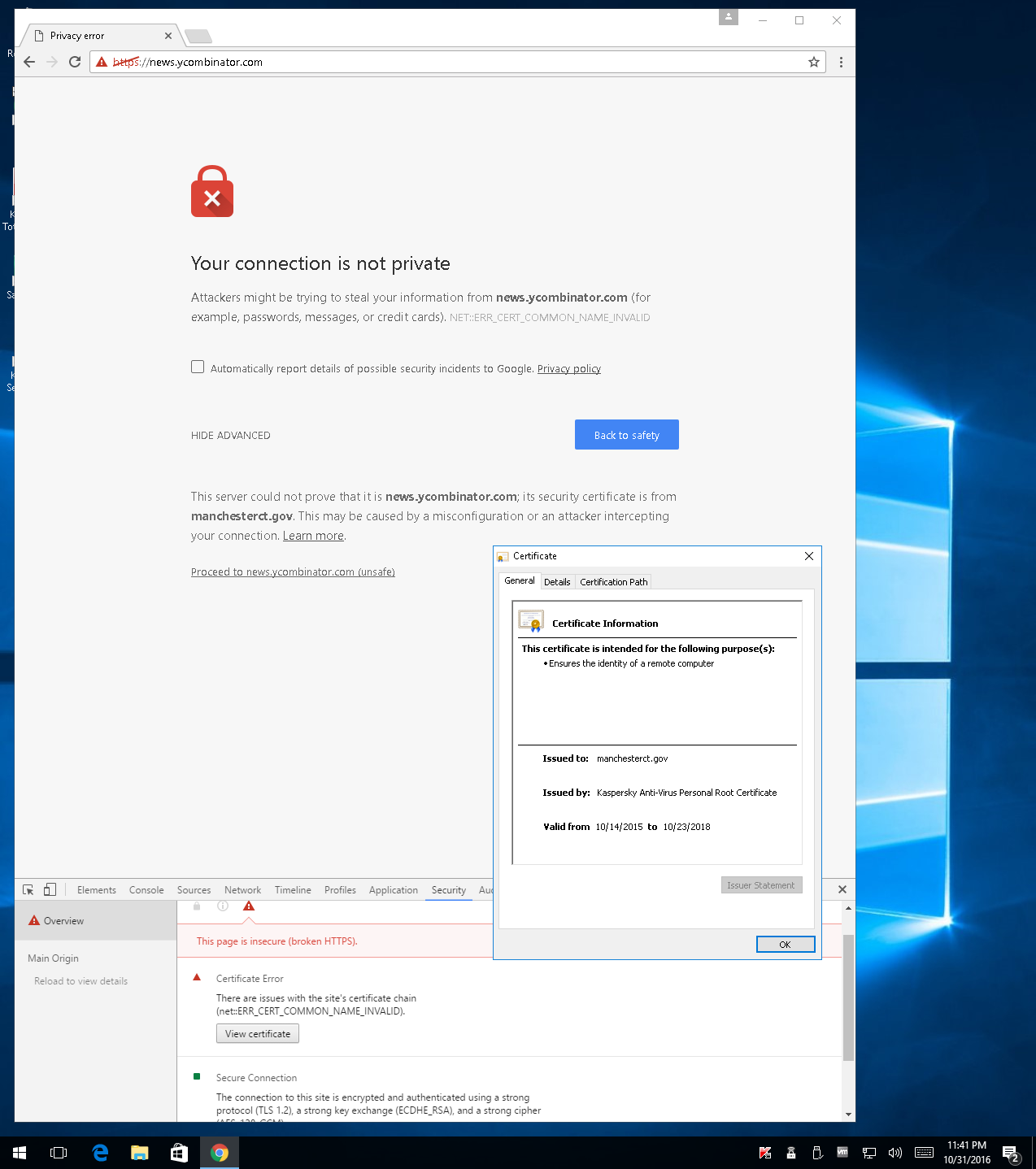
Task: Select the DevTools Security tab
Action: pos(449,890)
